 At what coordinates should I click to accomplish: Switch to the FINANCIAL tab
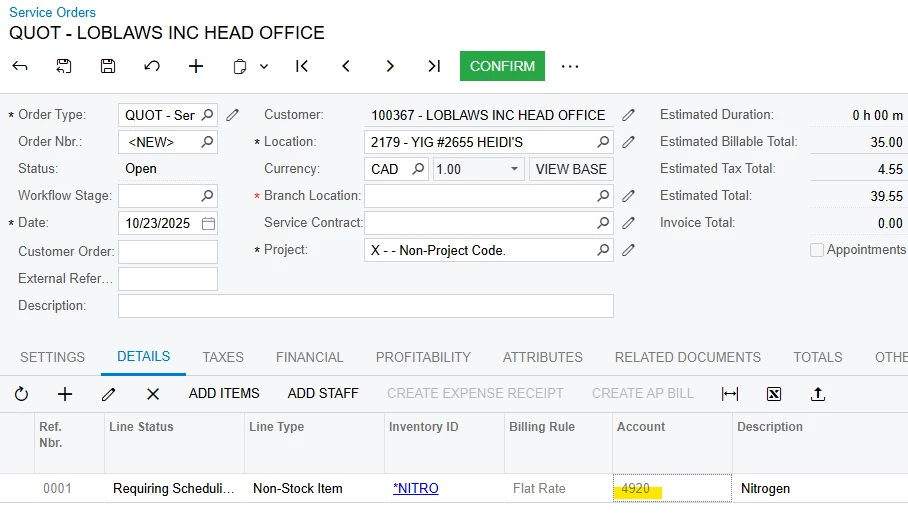[x=310, y=357]
